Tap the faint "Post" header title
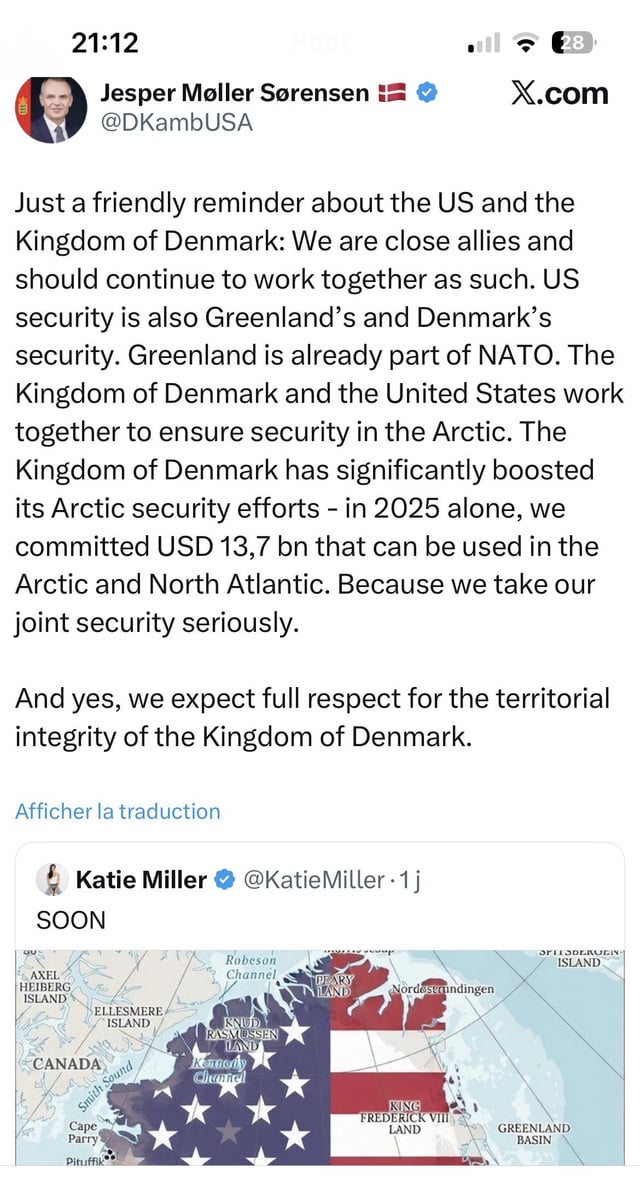This screenshot has height=1179, width=640. click(318, 42)
